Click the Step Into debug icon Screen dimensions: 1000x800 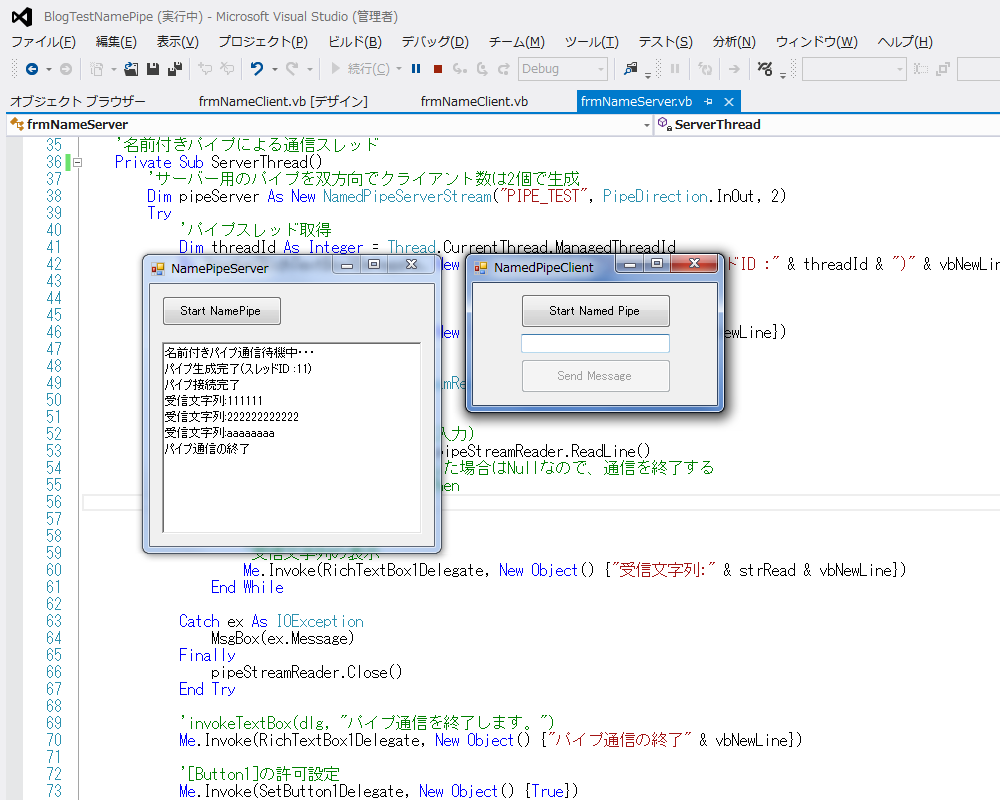(459, 68)
